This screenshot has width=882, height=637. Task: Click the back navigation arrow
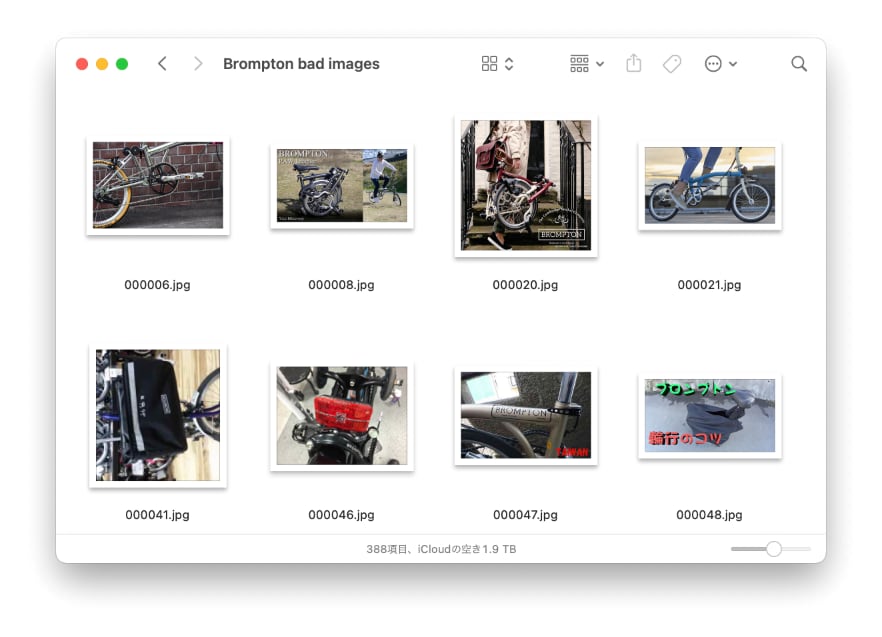click(x=162, y=64)
